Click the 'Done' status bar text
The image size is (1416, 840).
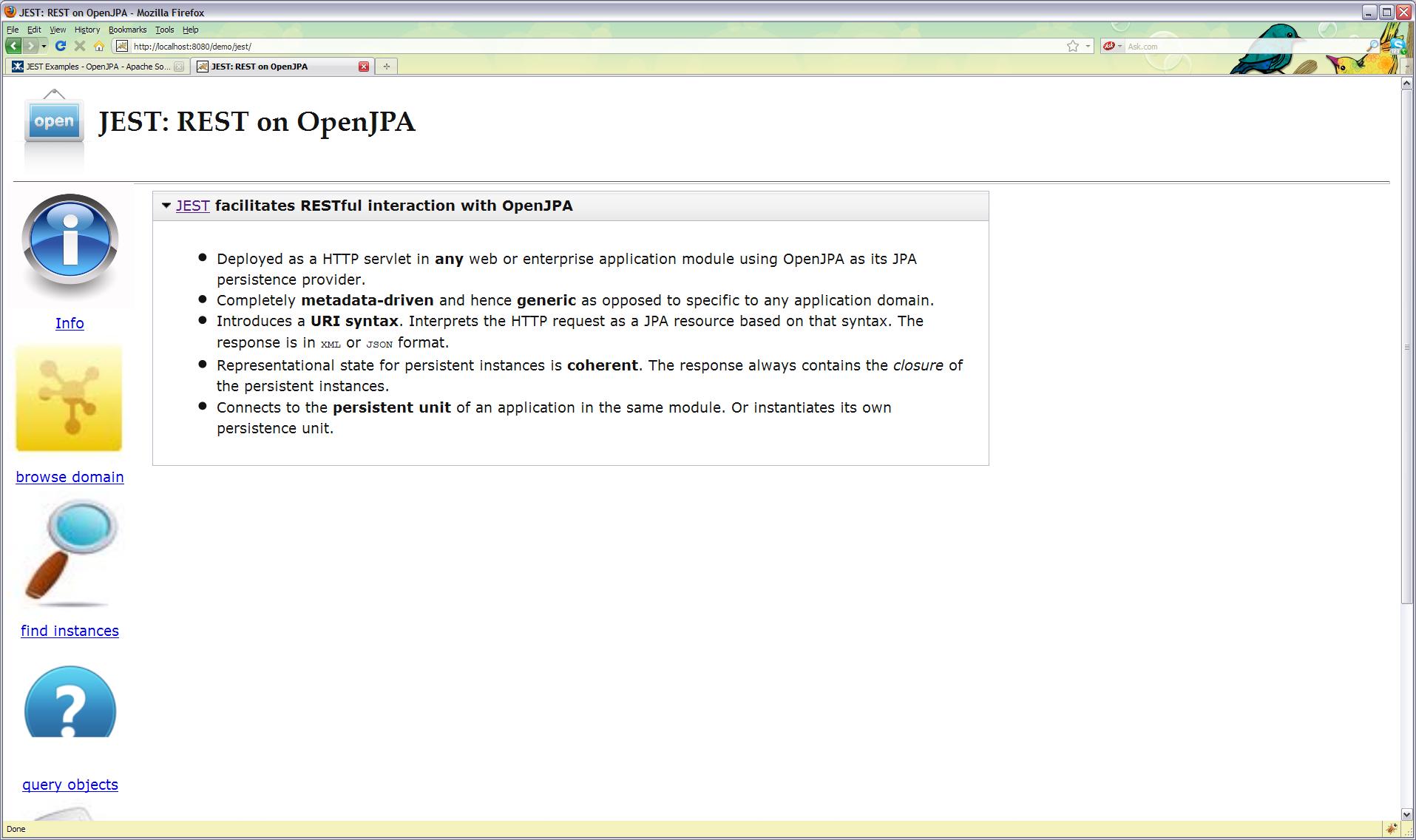[x=16, y=829]
